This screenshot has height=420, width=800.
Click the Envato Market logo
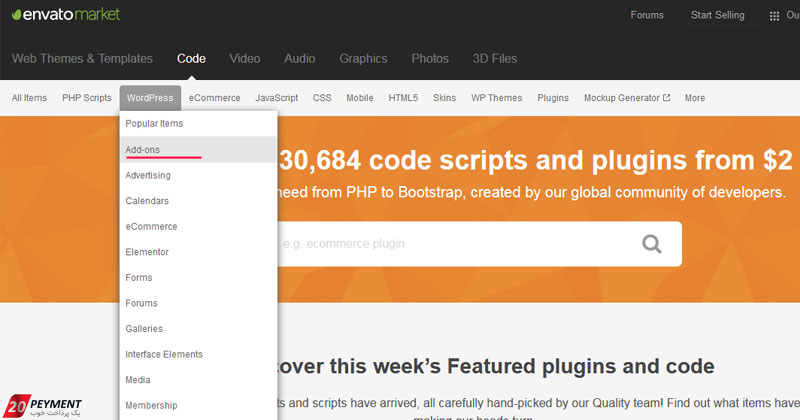point(66,14)
